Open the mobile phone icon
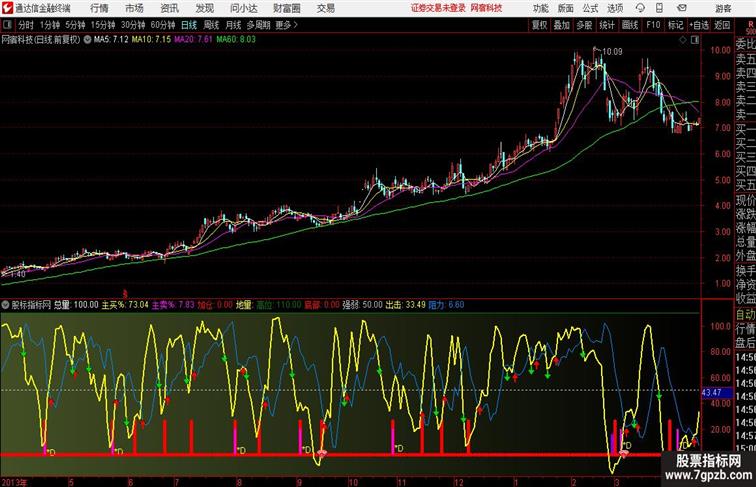This screenshot has width=756, height=487. point(660,8)
